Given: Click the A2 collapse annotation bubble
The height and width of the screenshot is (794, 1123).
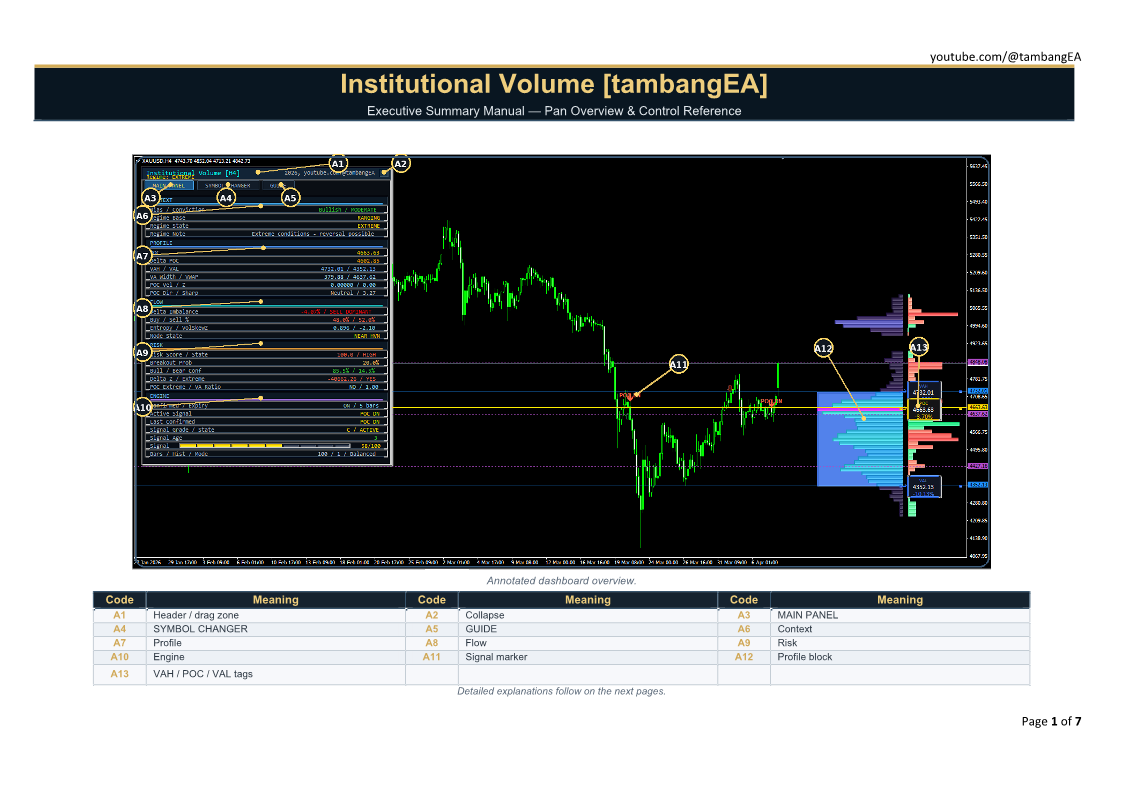Looking at the screenshot, I should coord(400,164).
